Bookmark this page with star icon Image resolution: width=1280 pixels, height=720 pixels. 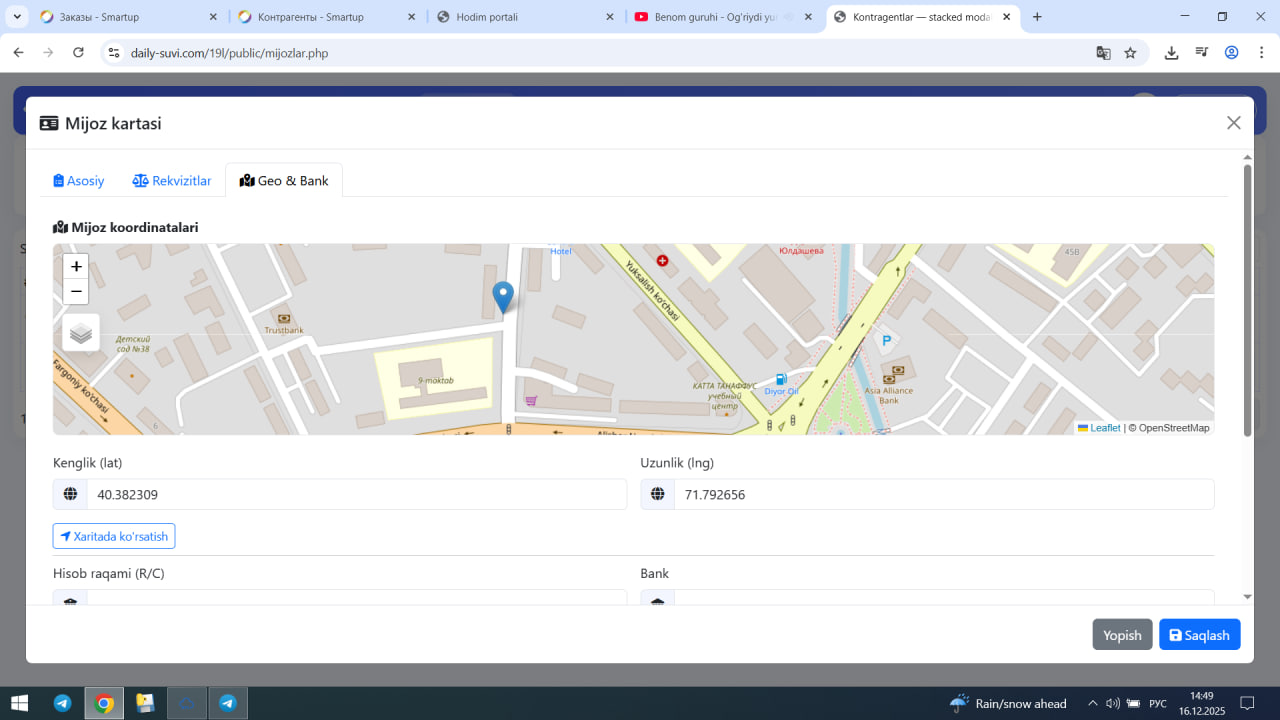[x=1130, y=53]
